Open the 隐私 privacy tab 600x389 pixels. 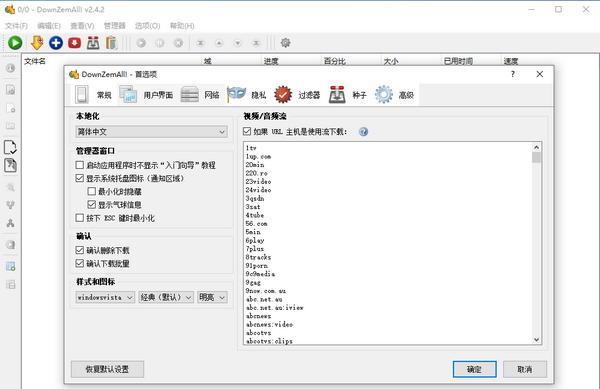[247, 94]
